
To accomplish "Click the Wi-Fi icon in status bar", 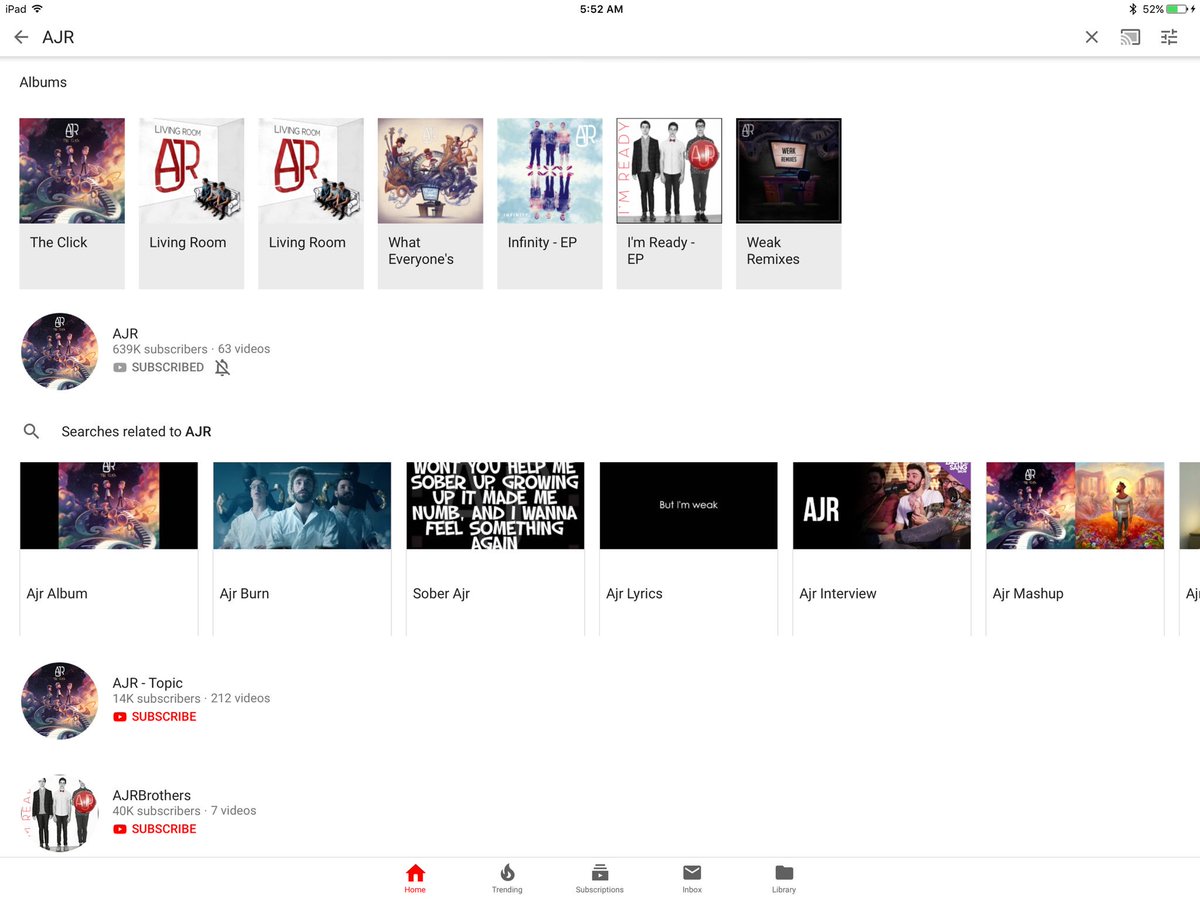I will [x=38, y=9].
